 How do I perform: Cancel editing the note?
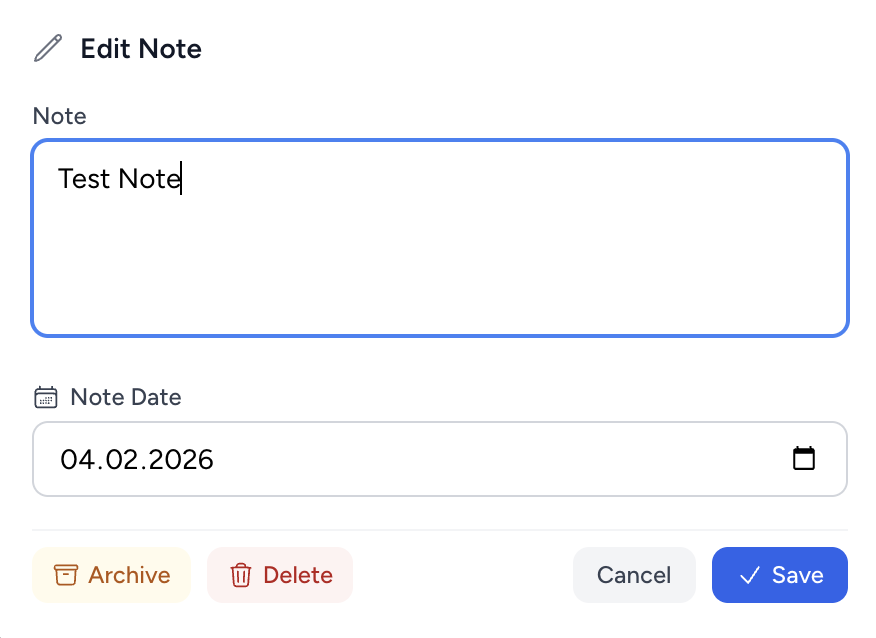634,575
